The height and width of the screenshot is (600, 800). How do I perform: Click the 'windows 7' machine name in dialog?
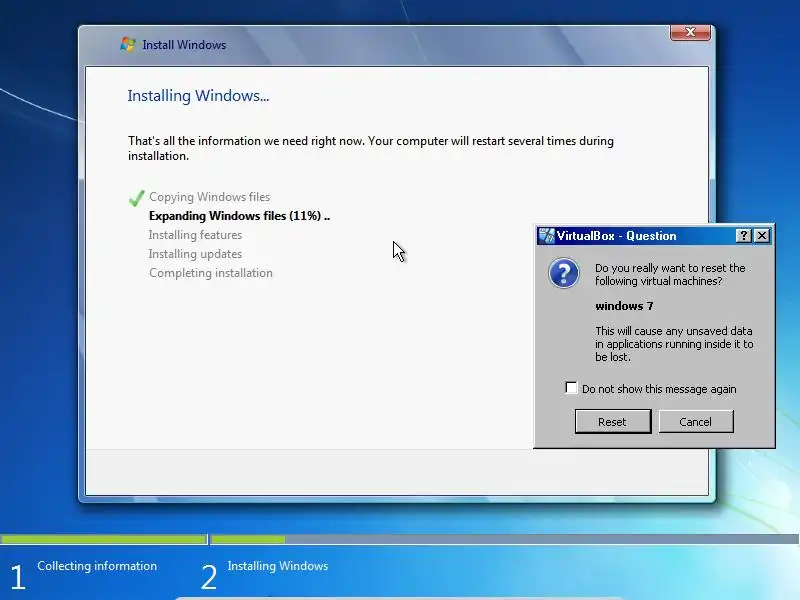[624, 306]
